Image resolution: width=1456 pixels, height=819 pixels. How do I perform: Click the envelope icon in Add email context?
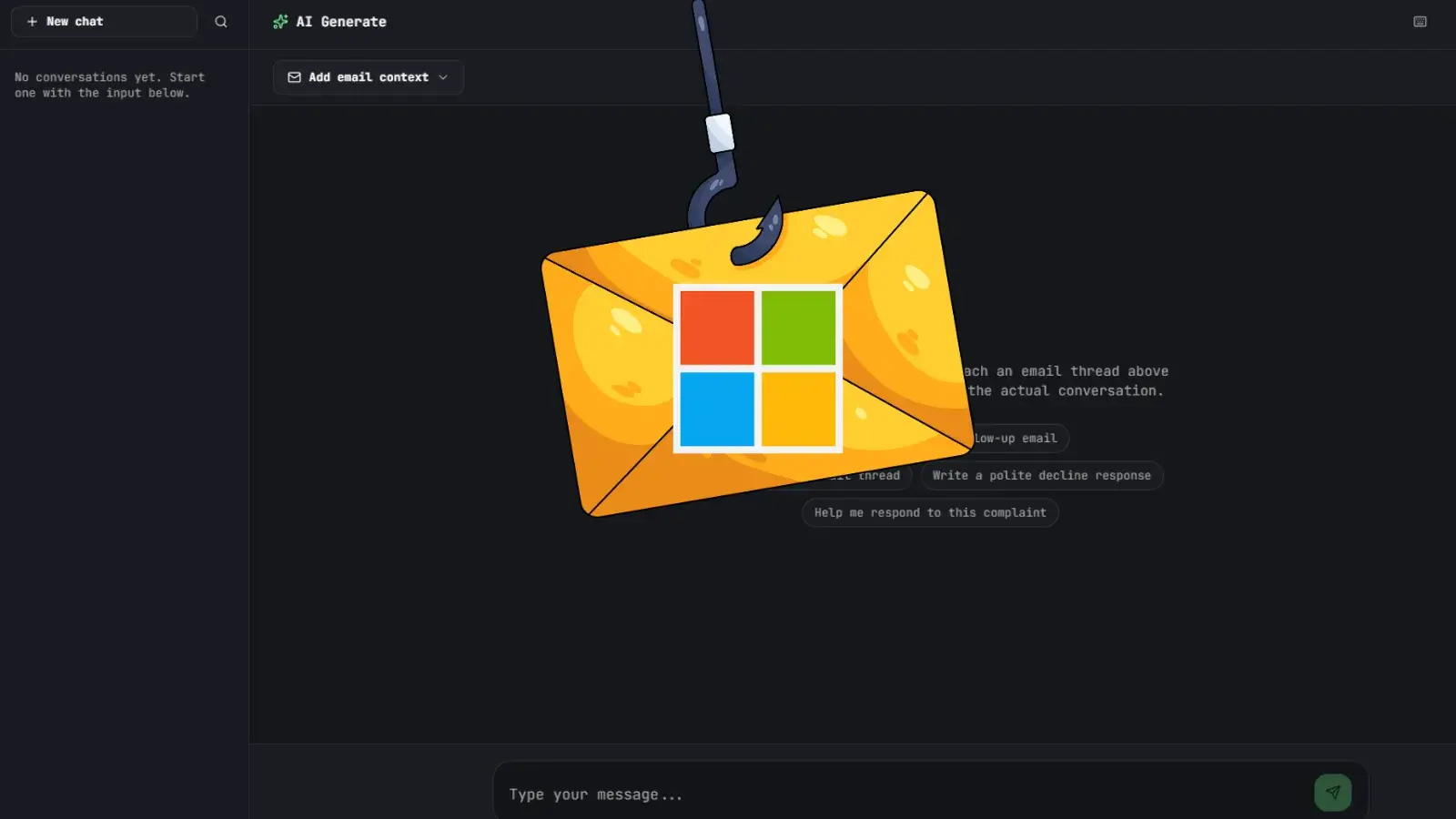click(x=294, y=77)
